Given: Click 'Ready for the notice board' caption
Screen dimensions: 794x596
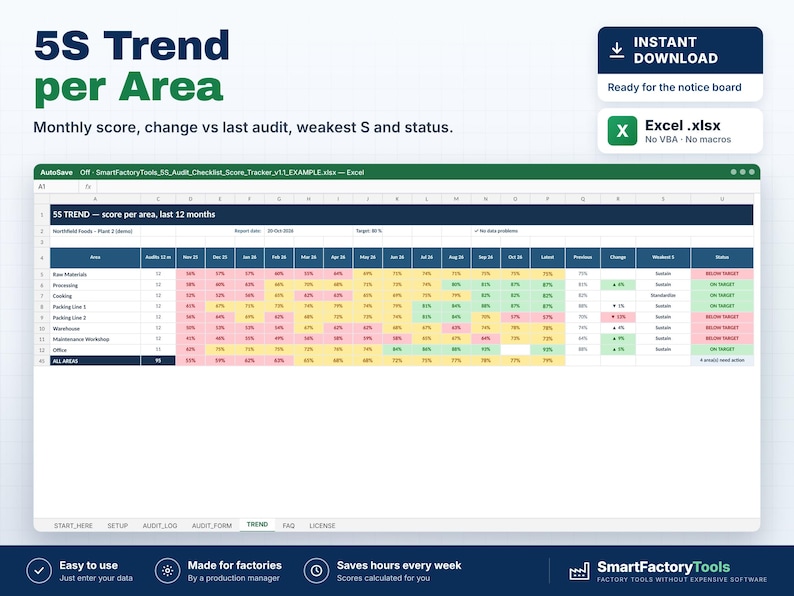Looking at the screenshot, I should click(674, 87).
